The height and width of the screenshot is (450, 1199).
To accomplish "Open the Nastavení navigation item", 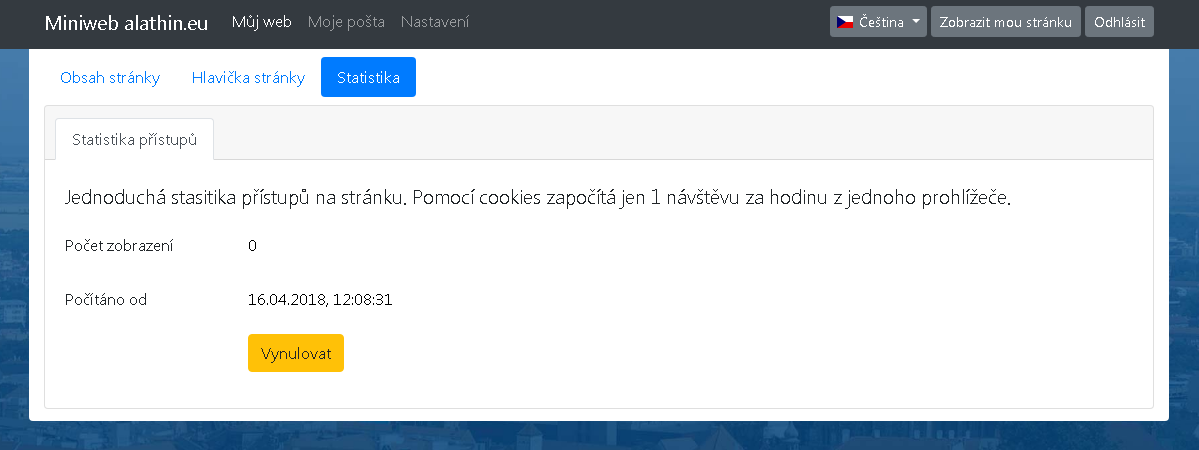I will pos(435,22).
